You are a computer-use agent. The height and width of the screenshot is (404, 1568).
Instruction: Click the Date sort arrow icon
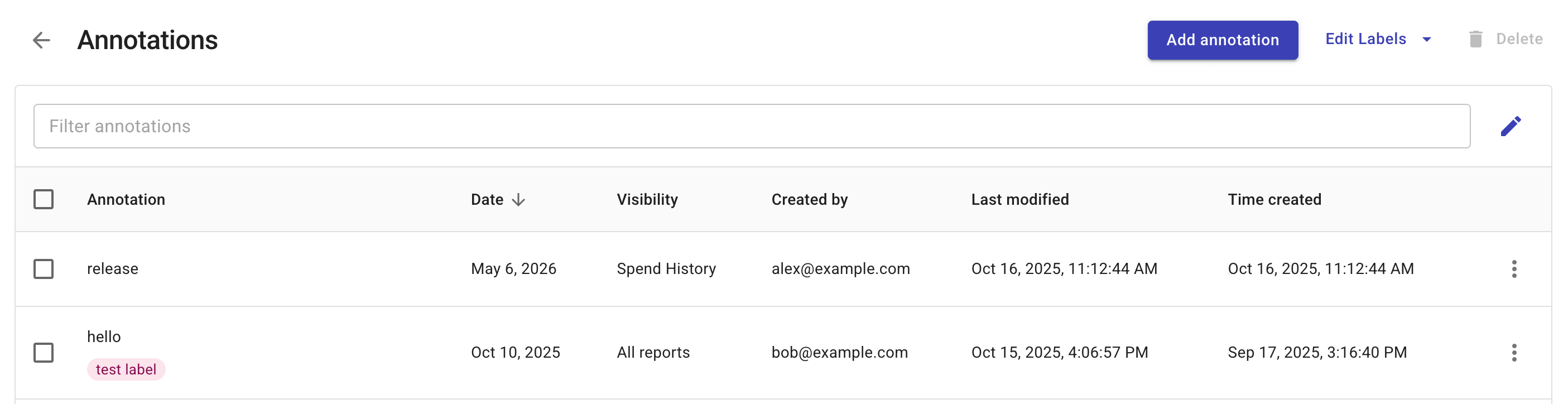[x=518, y=200]
